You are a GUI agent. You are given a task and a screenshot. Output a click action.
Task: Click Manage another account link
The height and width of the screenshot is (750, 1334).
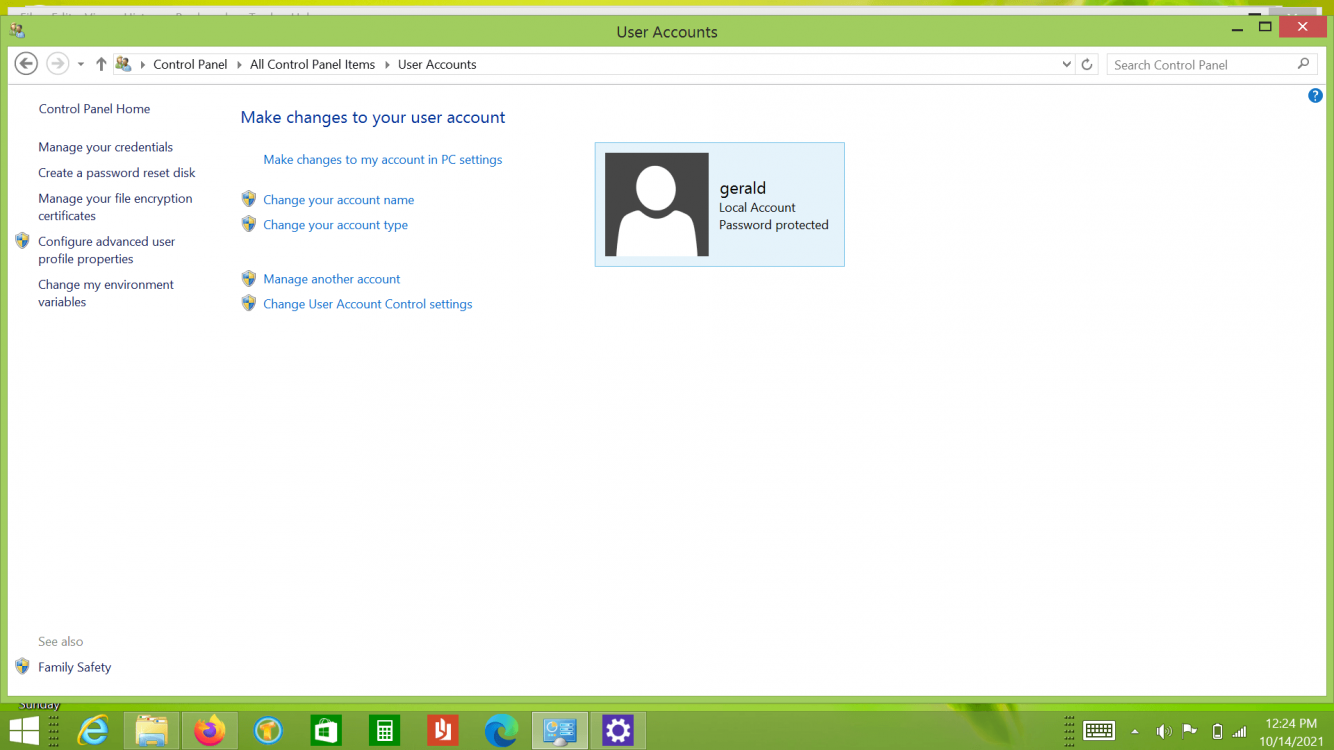tap(331, 279)
